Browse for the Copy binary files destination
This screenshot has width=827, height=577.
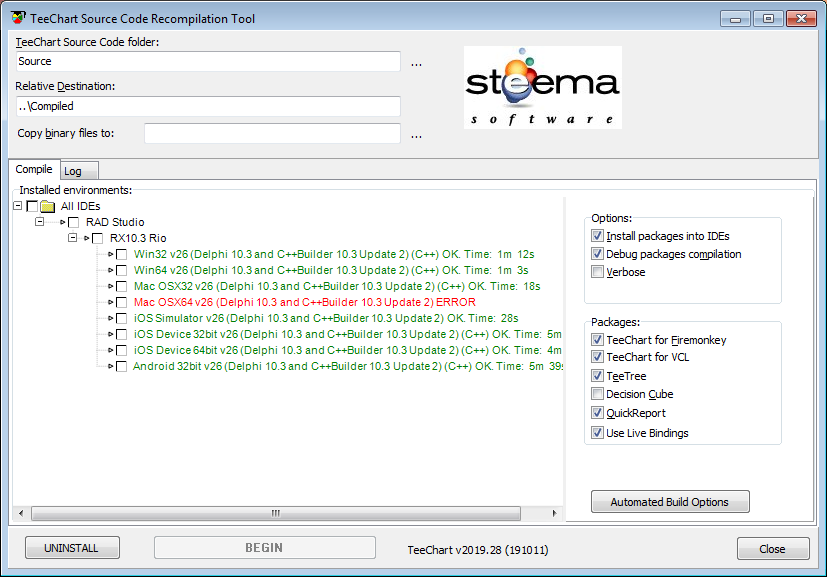click(x=416, y=136)
